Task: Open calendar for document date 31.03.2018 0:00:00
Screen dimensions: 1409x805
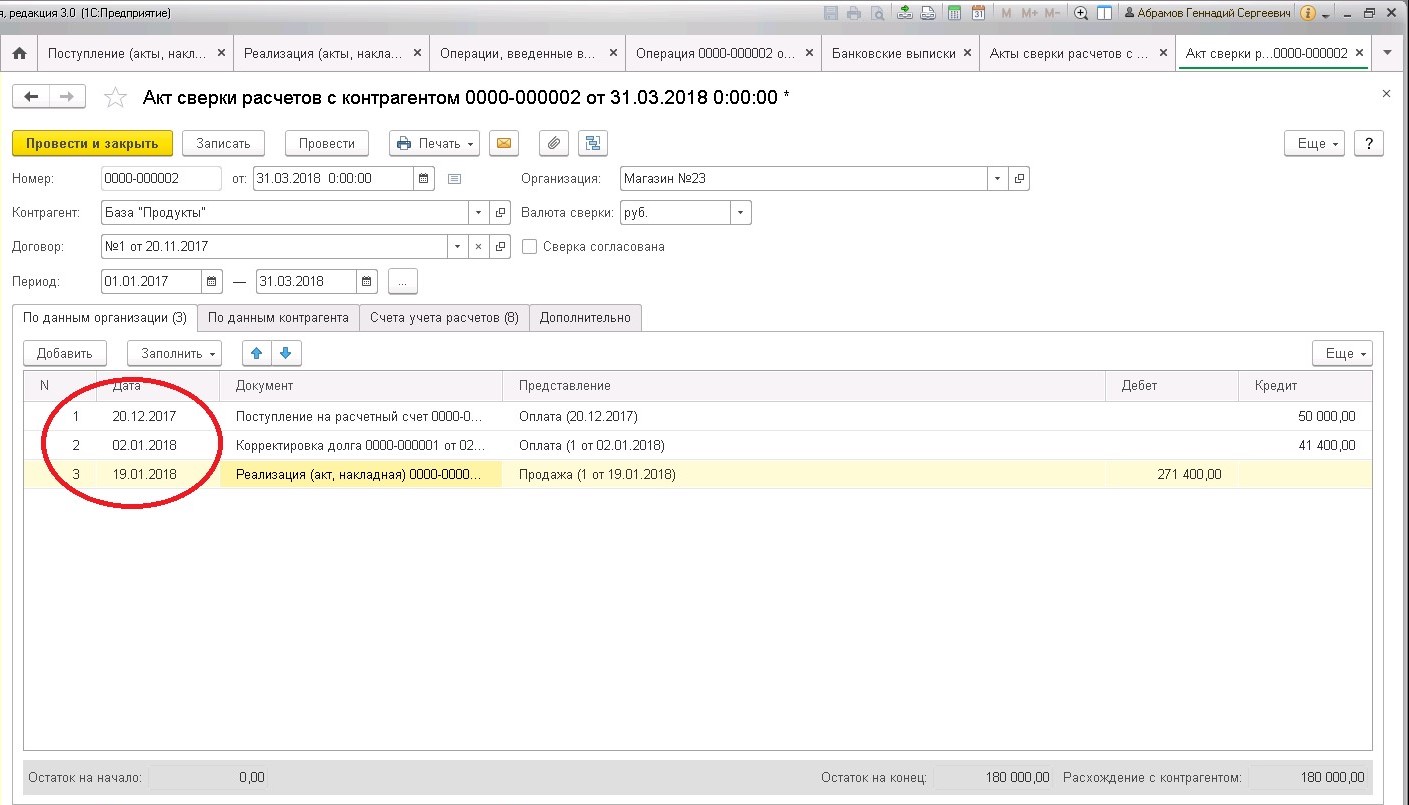Action: [x=424, y=179]
